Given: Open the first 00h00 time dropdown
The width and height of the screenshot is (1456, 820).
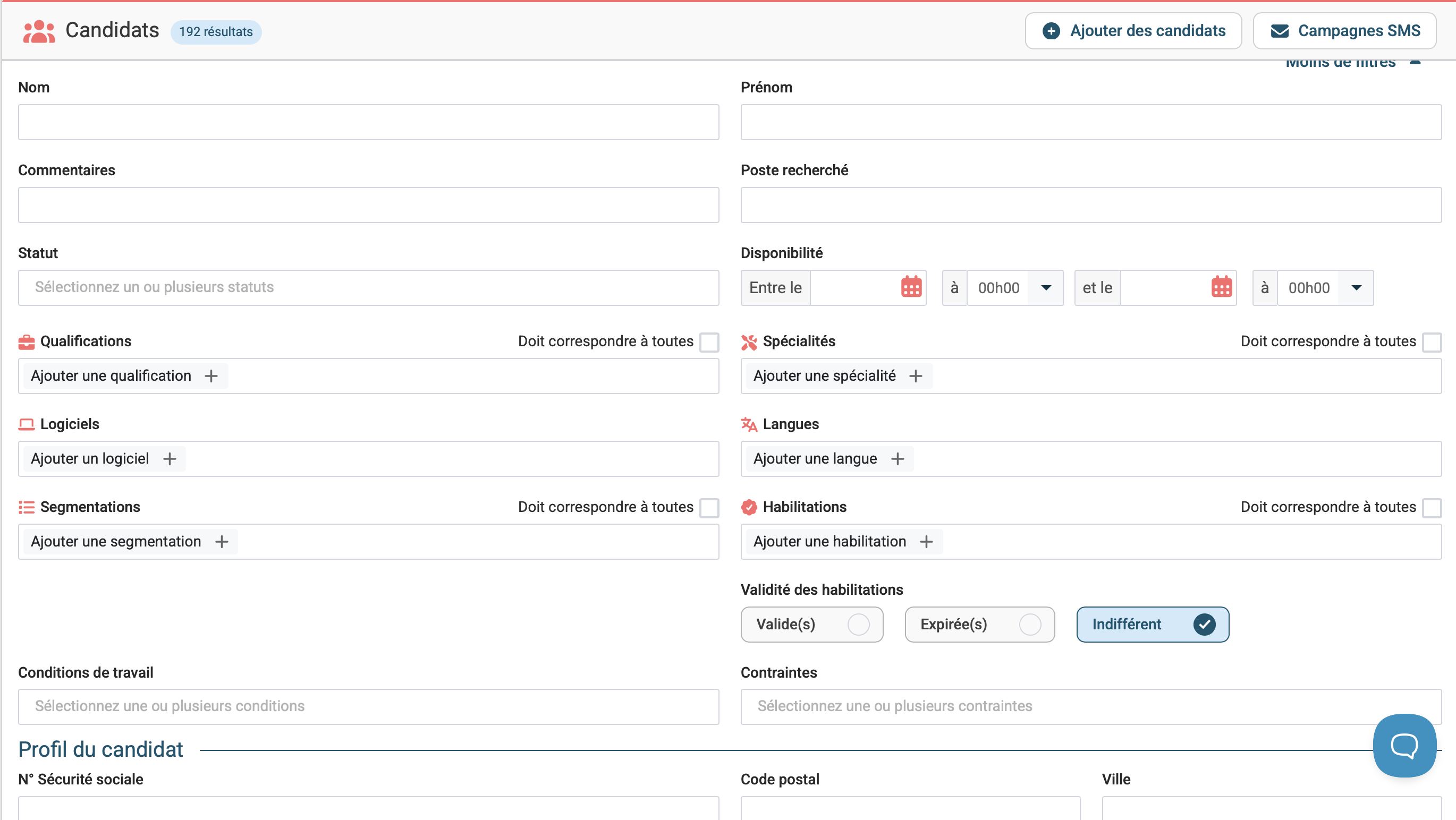Looking at the screenshot, I should [1046, 288].
